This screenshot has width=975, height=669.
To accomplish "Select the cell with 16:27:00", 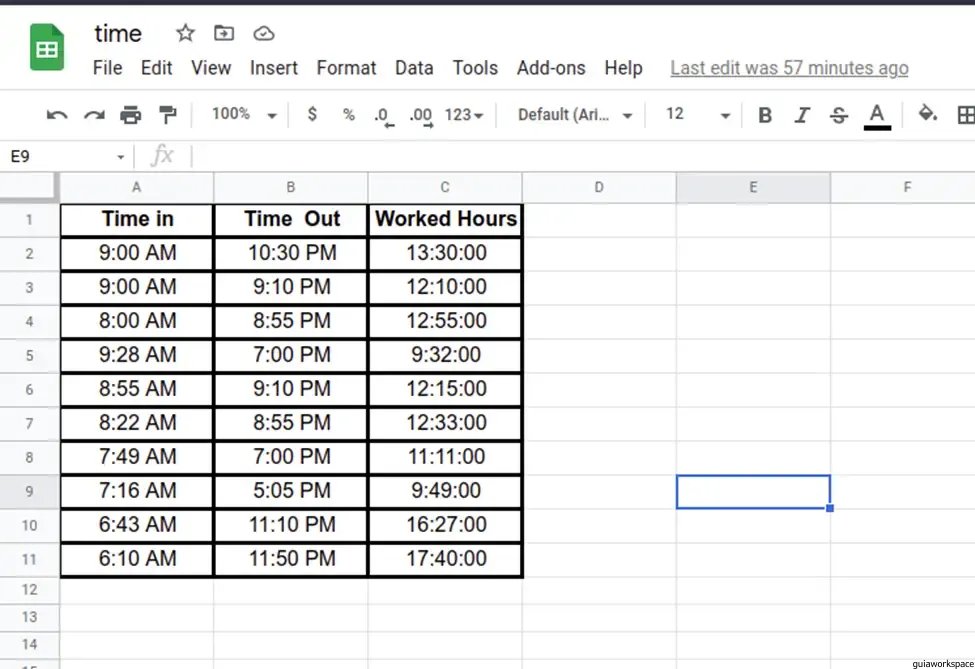I will [x=445, y=525].
